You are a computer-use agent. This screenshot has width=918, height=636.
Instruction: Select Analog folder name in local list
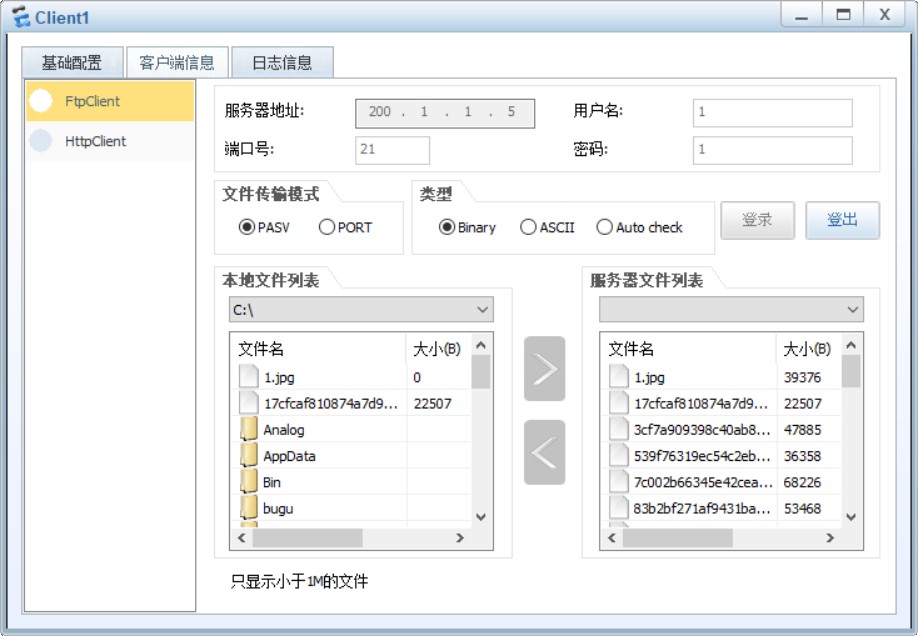[284, 430]
